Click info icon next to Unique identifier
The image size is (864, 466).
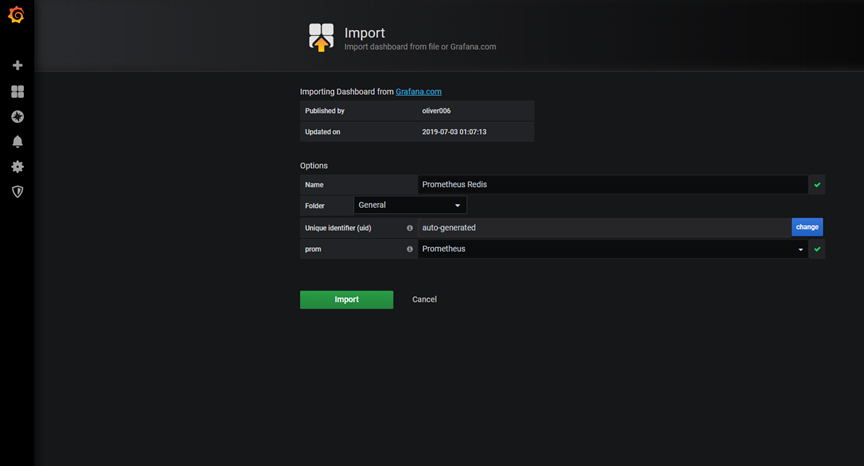tap(409, 228)
